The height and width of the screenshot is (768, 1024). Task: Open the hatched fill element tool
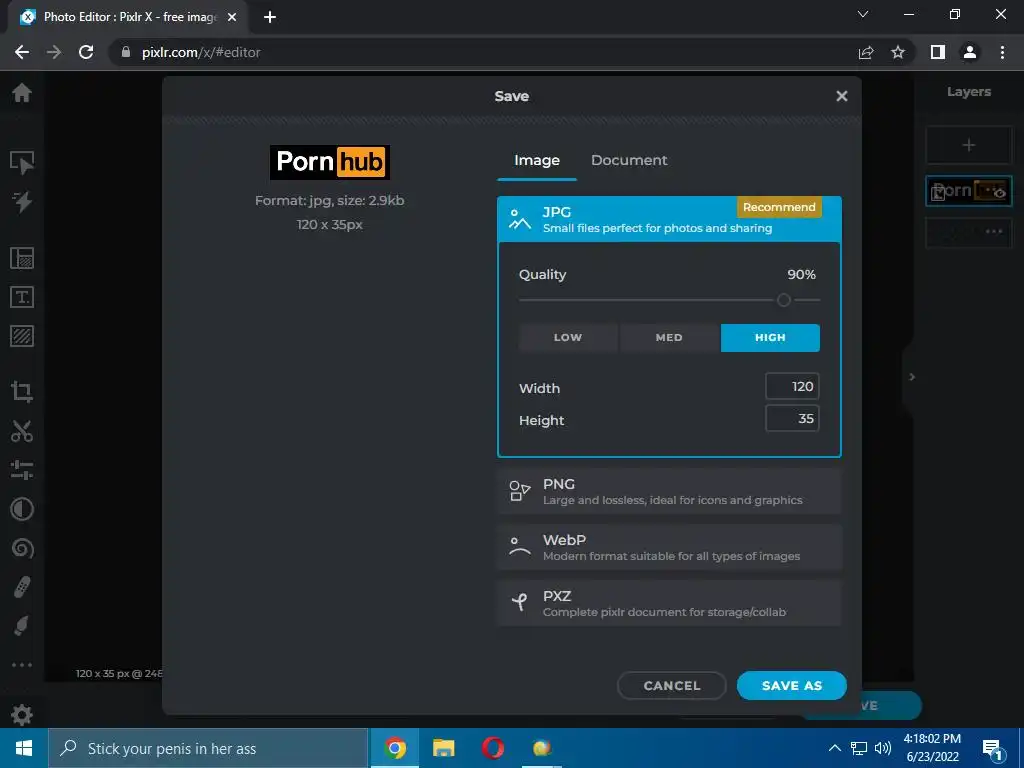22,336
